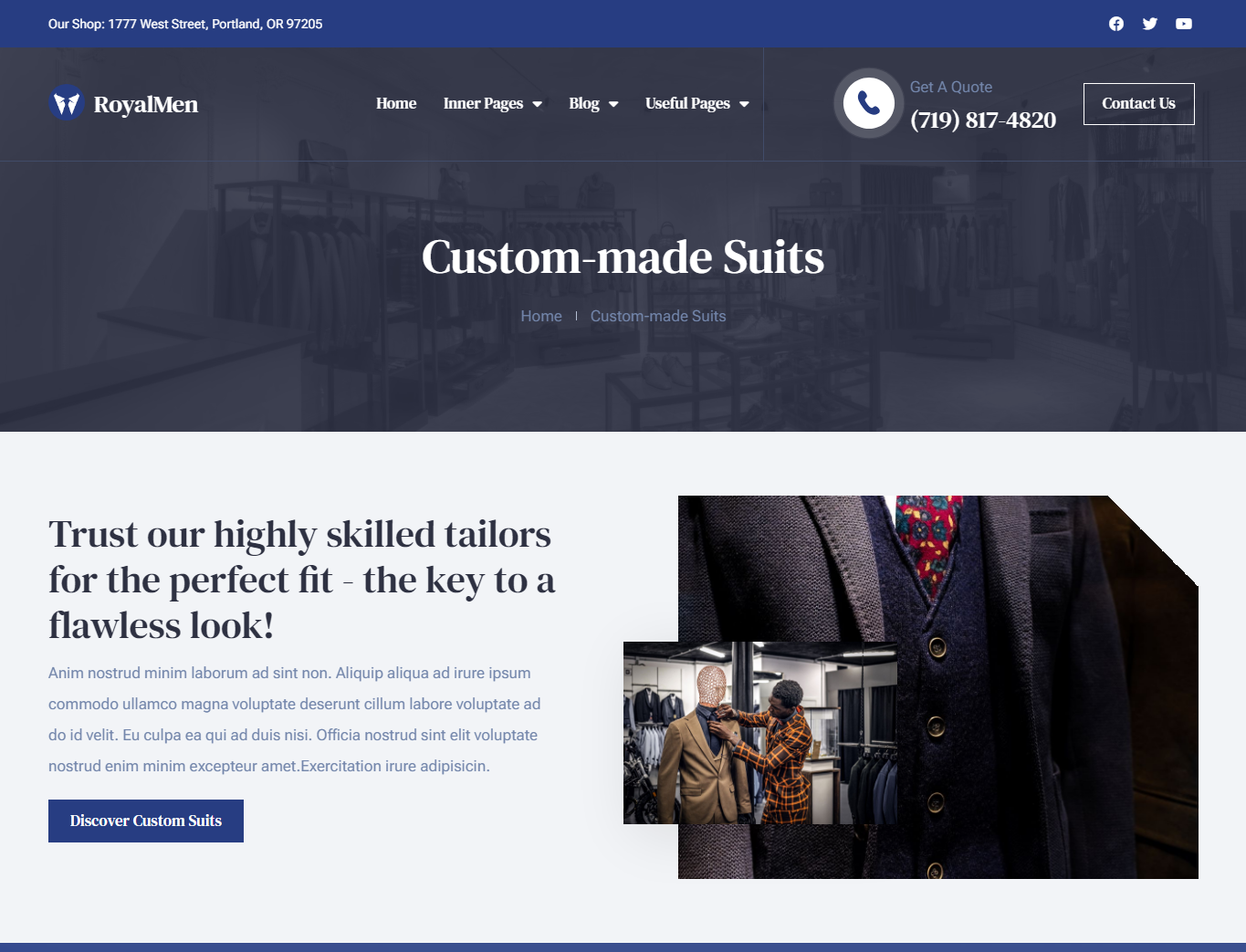Image resolution: width=1246 pixels, height=952 pixels.
Task: Click the phone call icon
Action: click(x=869, y=103)
